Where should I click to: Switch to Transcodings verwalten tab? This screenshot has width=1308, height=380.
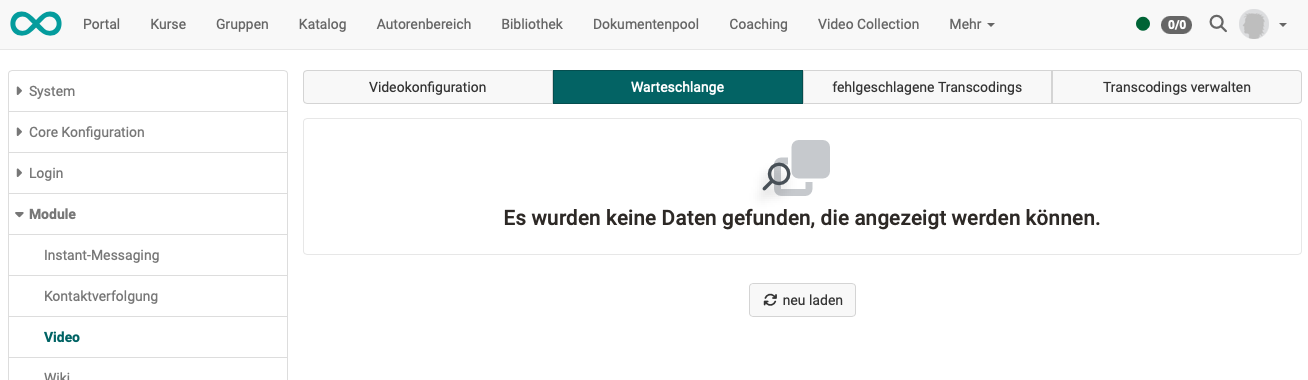1177,87
